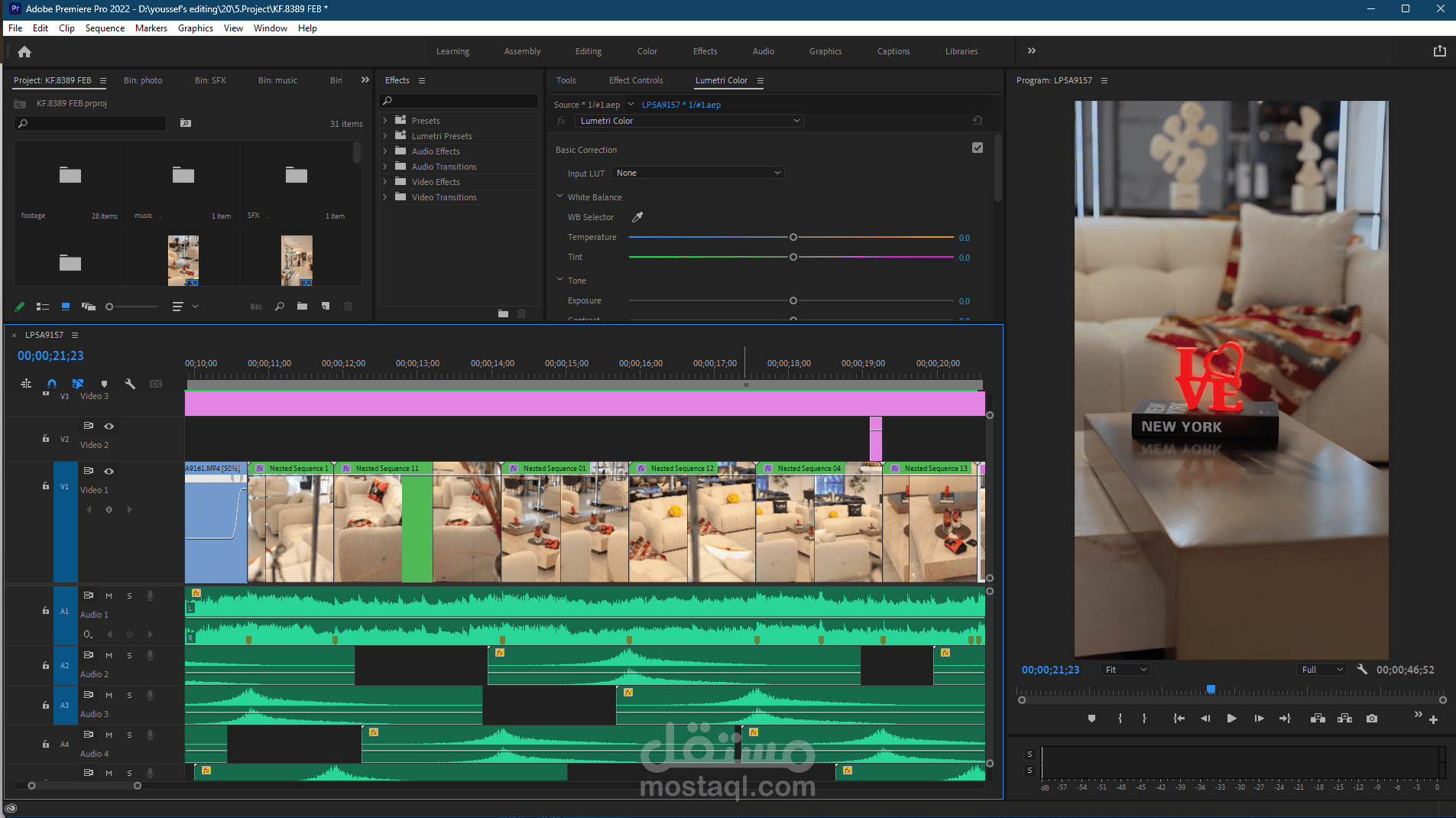1456x818 pixels.
Task: Switch to the Effect Controls tab
Action: (635, 80)
